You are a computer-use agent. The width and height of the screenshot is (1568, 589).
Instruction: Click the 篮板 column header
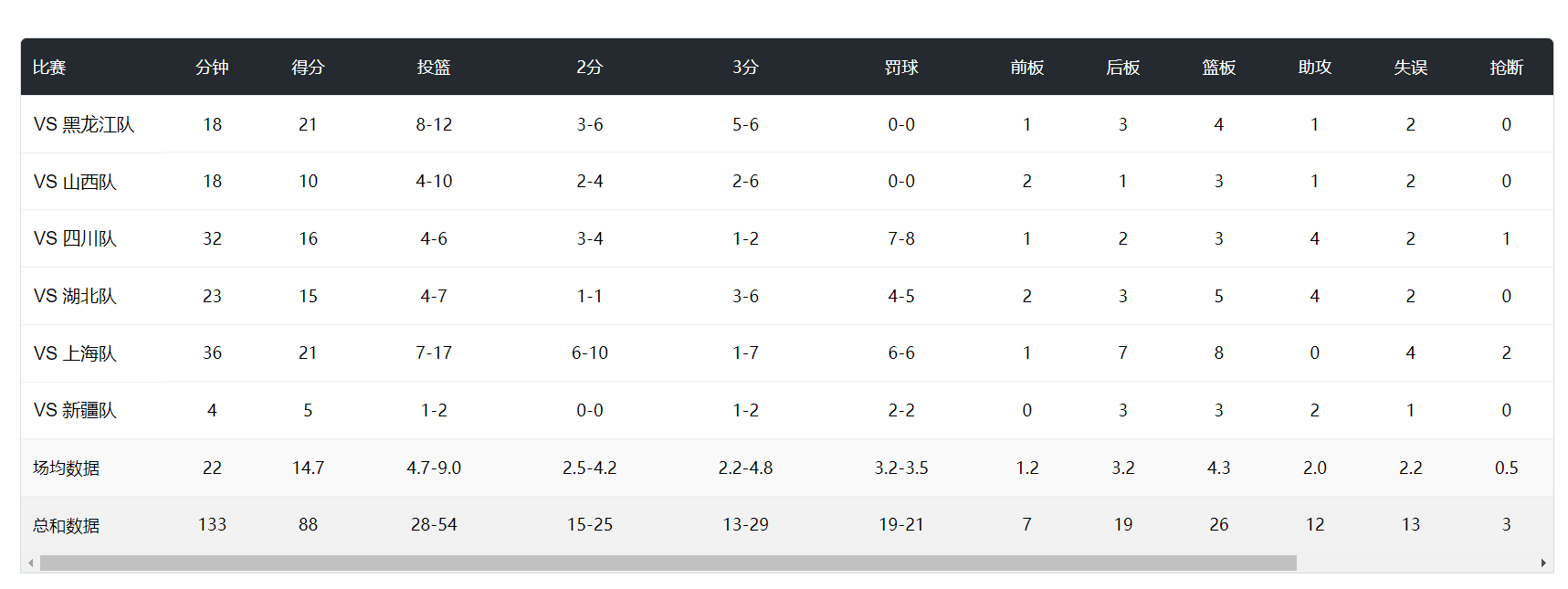click(1218, 68)
